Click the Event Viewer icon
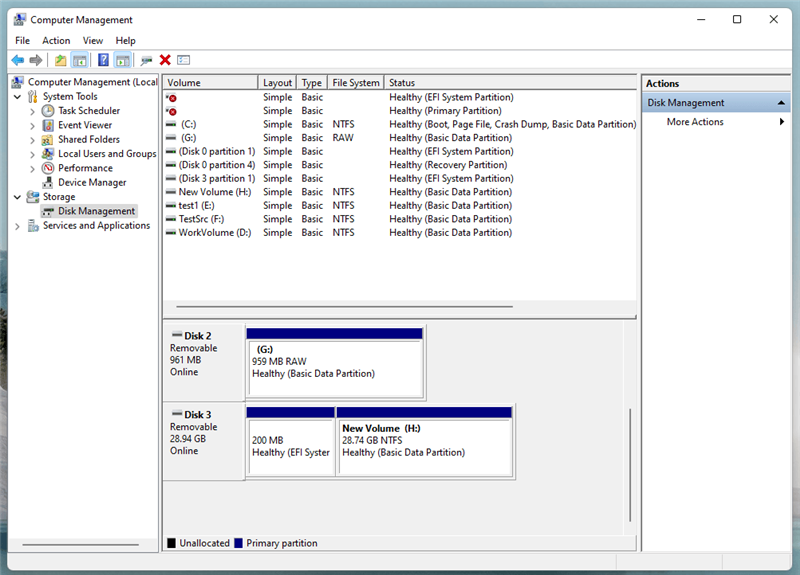The width and height of the screenshot is (800, 575). click(x=47, y=125)
